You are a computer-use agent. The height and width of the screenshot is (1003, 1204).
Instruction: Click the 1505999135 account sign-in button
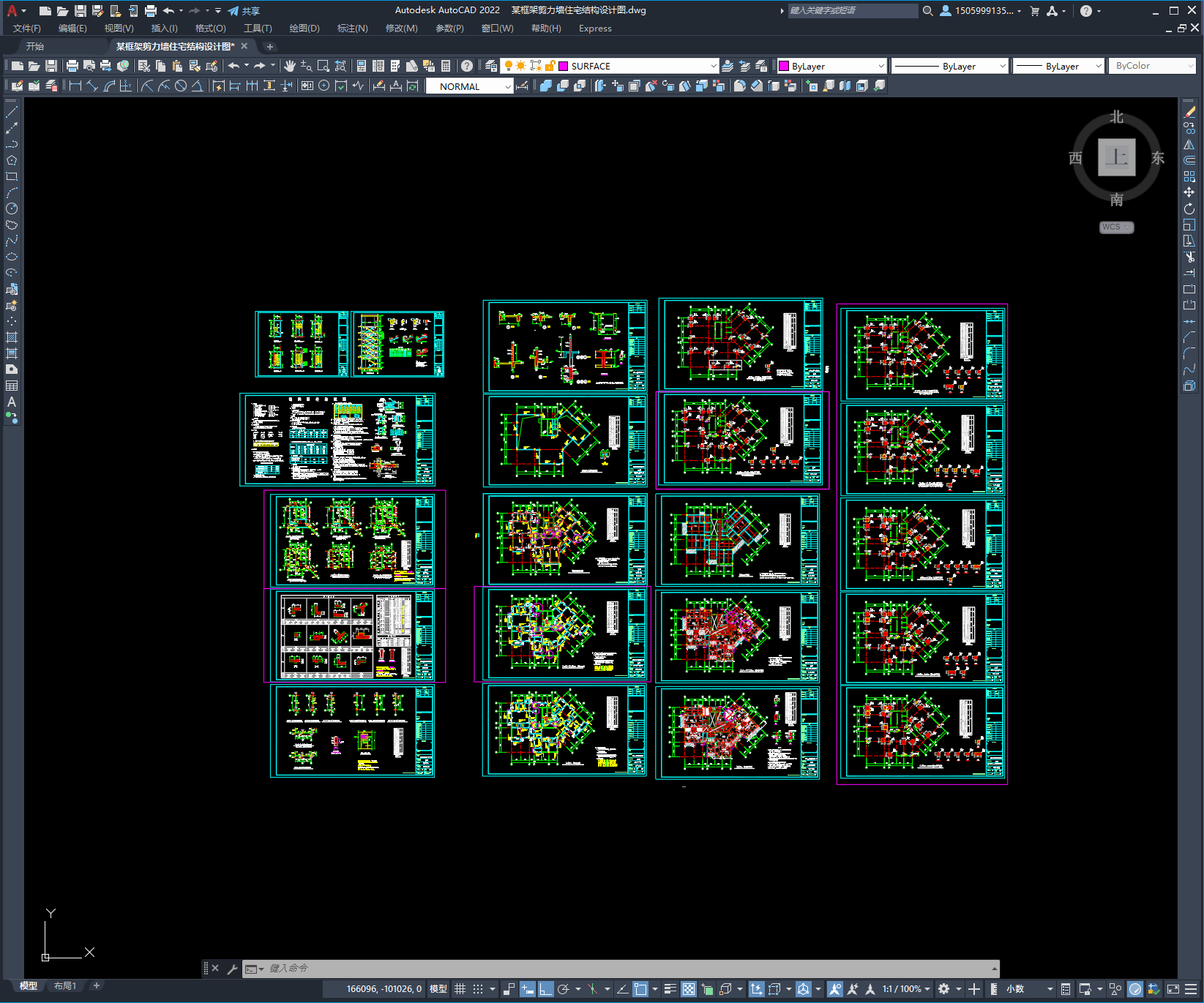click(981, 11)
